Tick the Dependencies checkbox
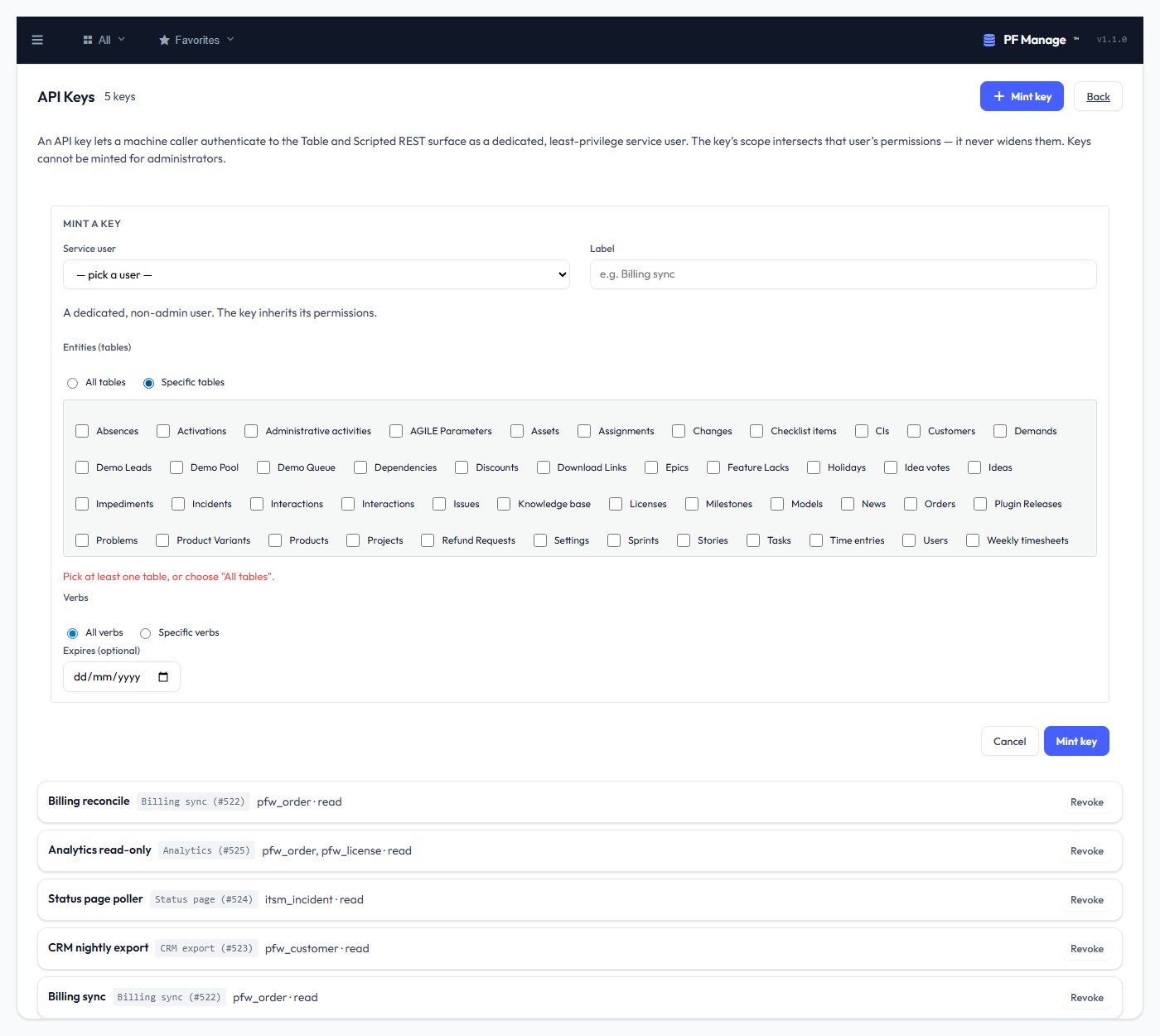 [x=360, y=467]
